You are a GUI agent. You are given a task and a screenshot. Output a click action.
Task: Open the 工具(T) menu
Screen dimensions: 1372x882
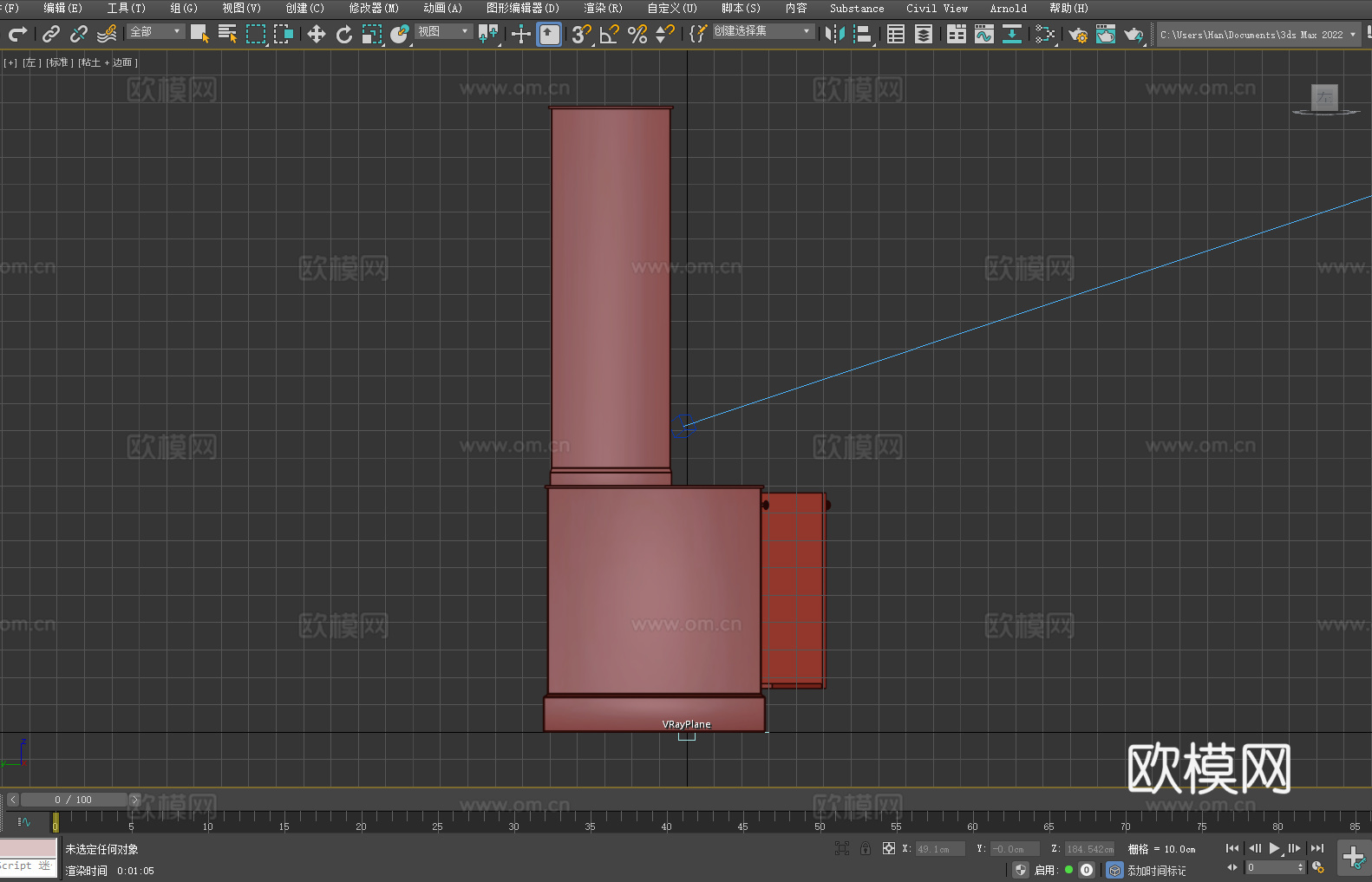[127, 8]
